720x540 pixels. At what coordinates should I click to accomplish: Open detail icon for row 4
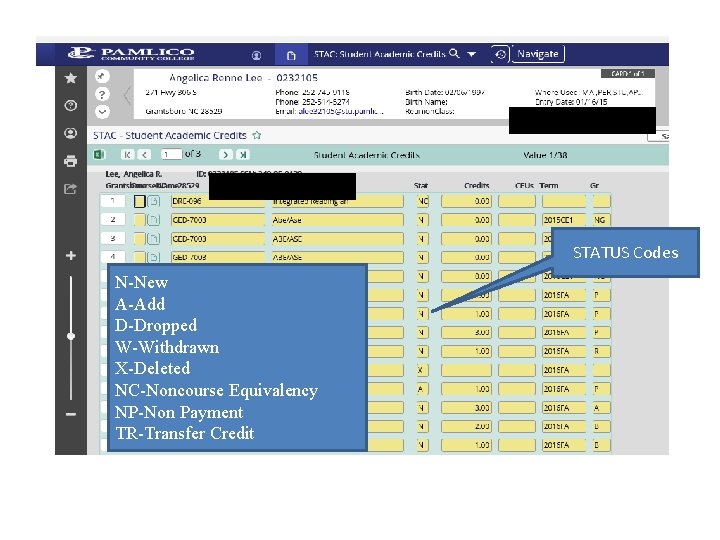154,257
